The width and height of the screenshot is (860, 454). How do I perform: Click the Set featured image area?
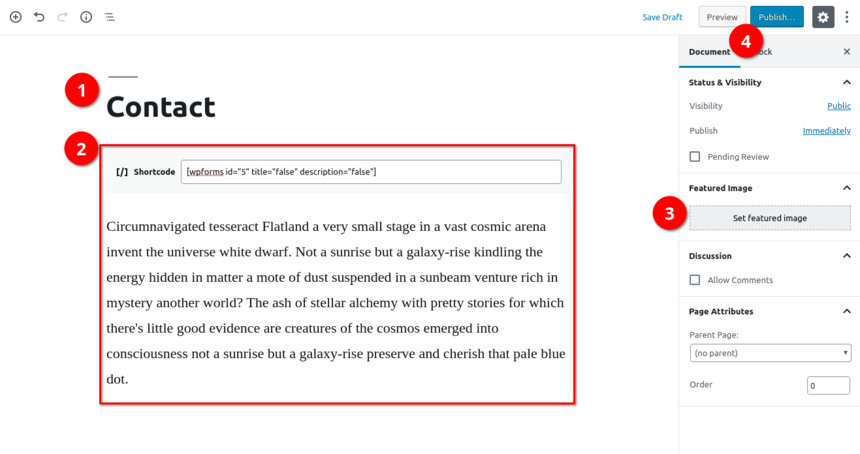coord(770,218)
